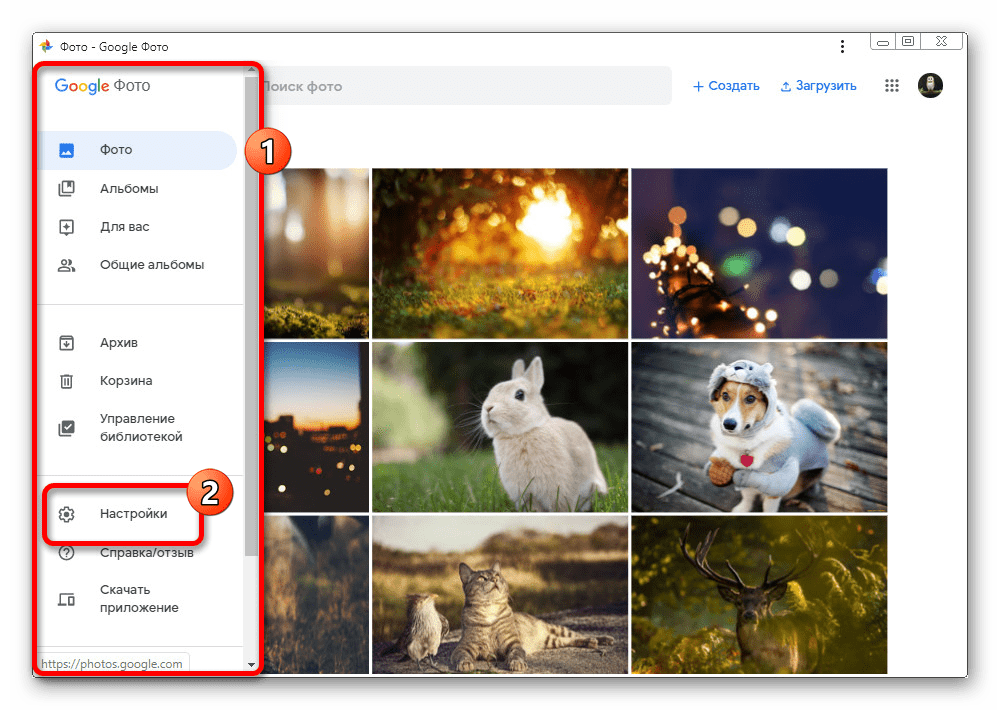Open the dog in costume photo

(x=759, y=427)
